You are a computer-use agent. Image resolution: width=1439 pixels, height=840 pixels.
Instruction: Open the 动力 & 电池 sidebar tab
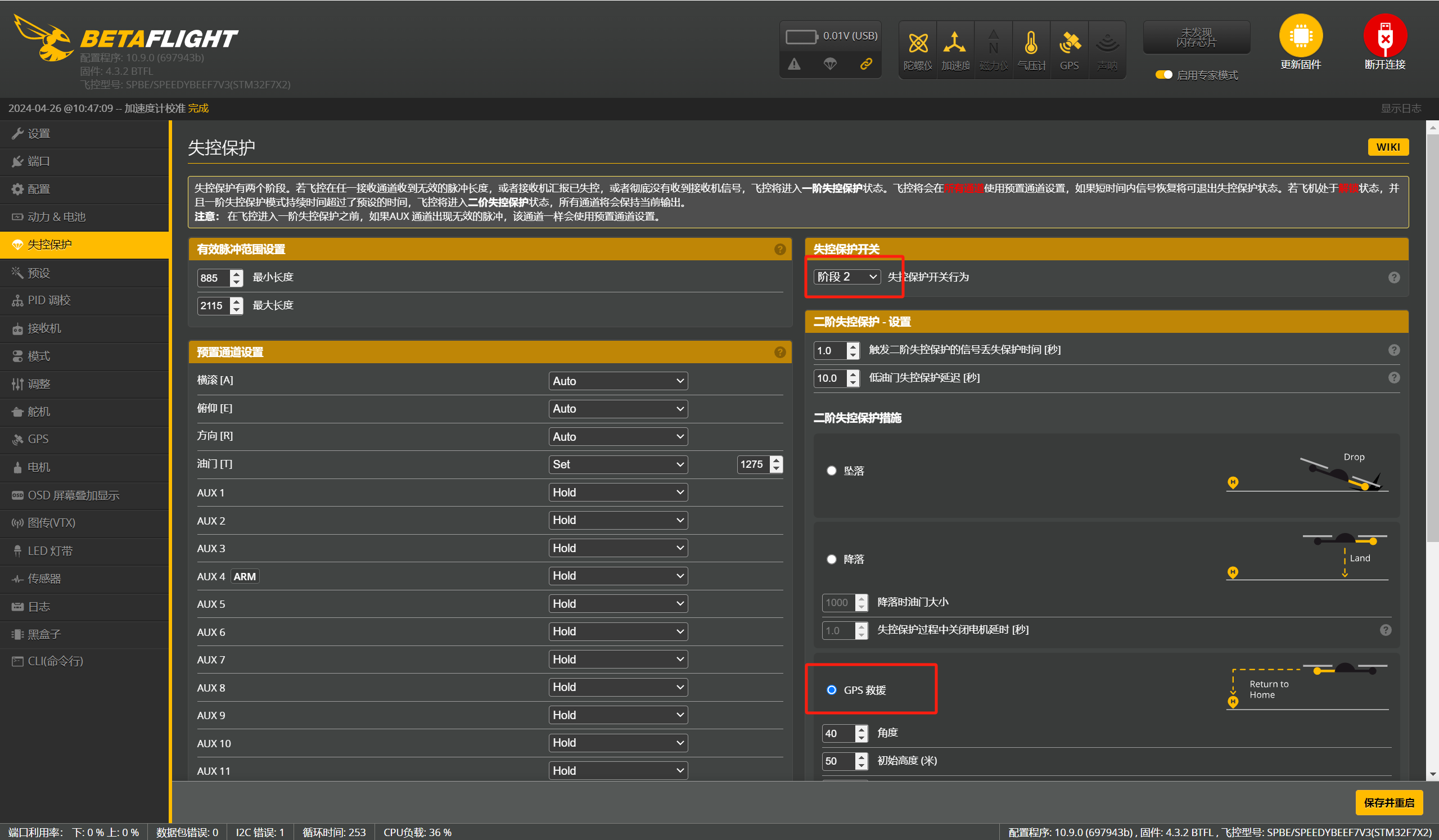tap(84, 217)
